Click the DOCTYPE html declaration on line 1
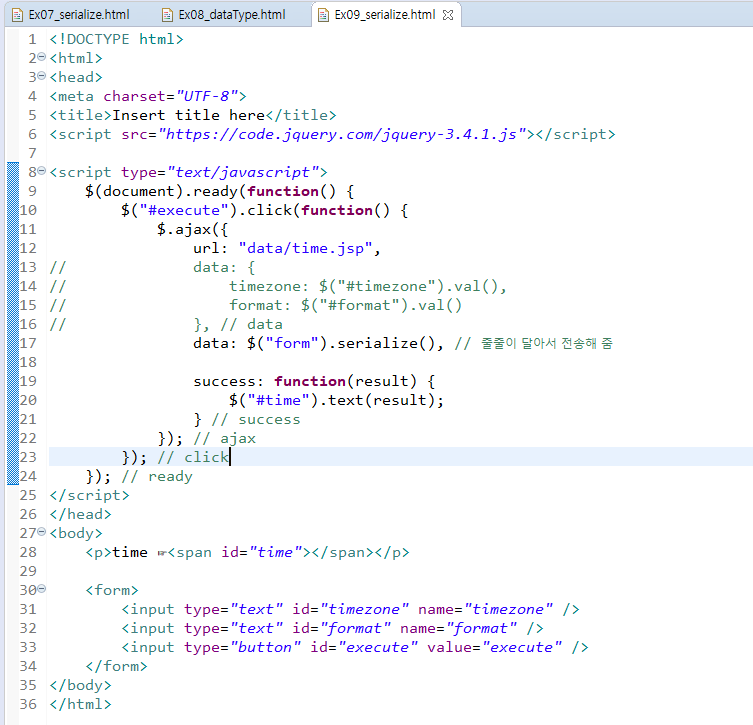Viewport: 753px width, 725px height. [116, 39]
